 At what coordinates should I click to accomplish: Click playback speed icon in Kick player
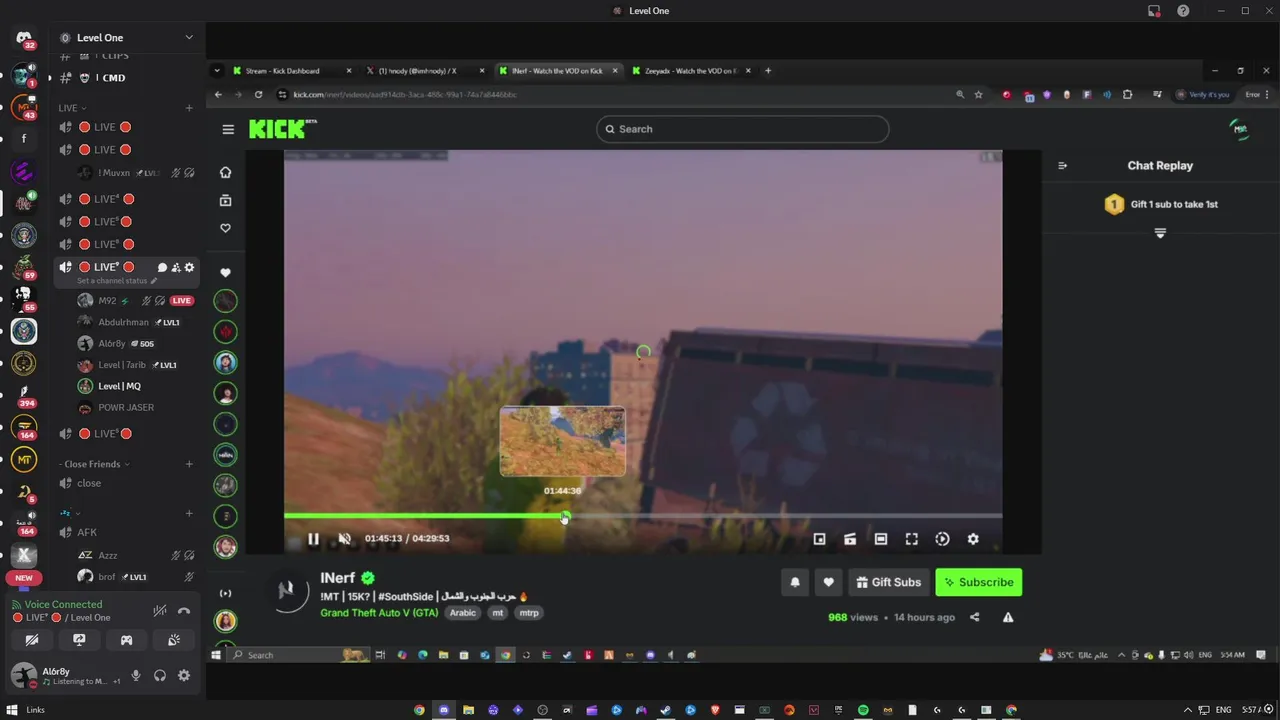tap(942, 539)
